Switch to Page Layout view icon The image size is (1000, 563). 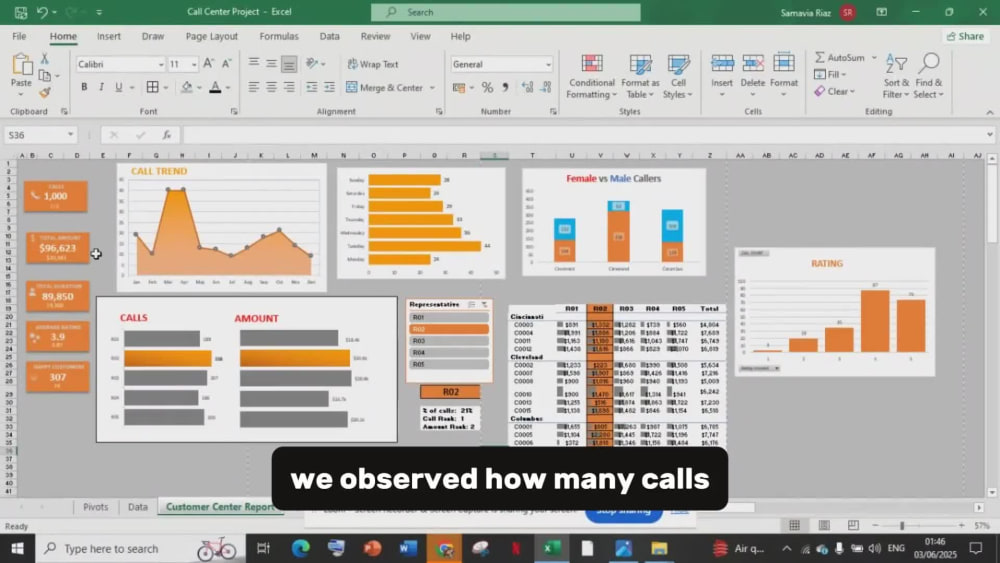pos(824,525)
